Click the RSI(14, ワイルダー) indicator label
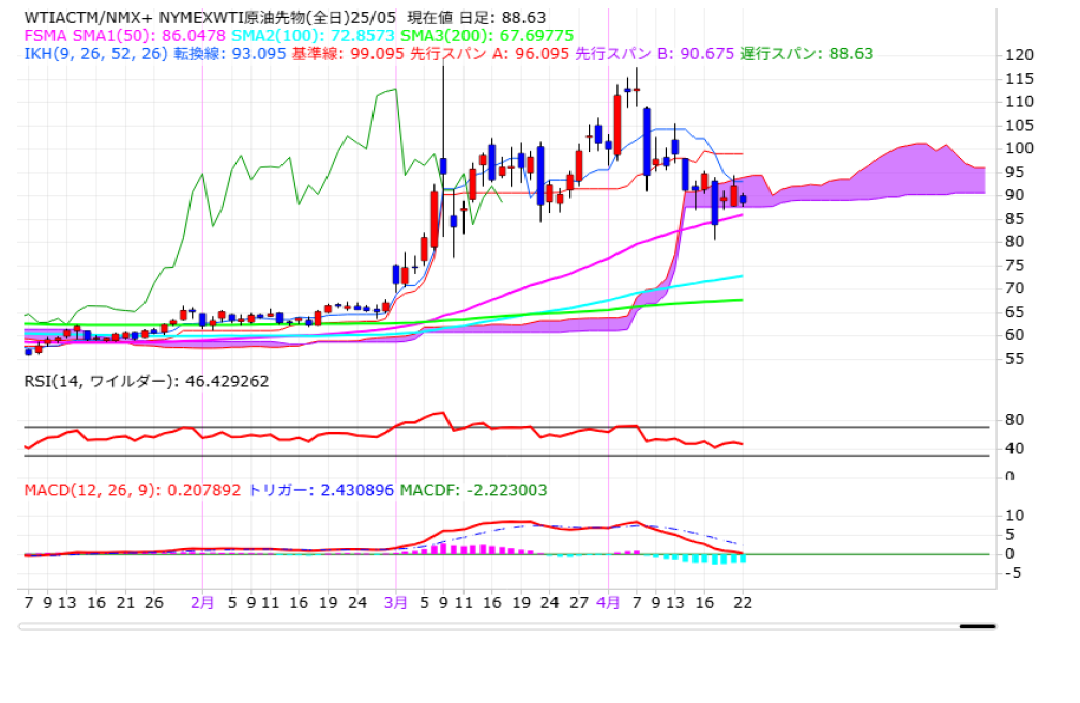 click(x=147, y=381)
